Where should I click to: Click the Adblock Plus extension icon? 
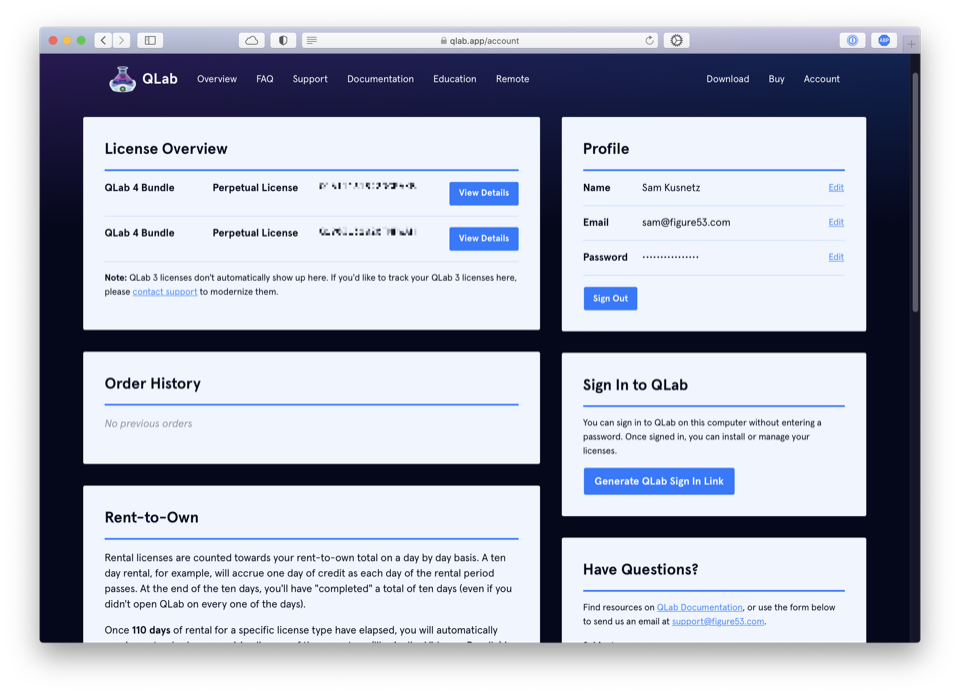click(x=883, y=41)
